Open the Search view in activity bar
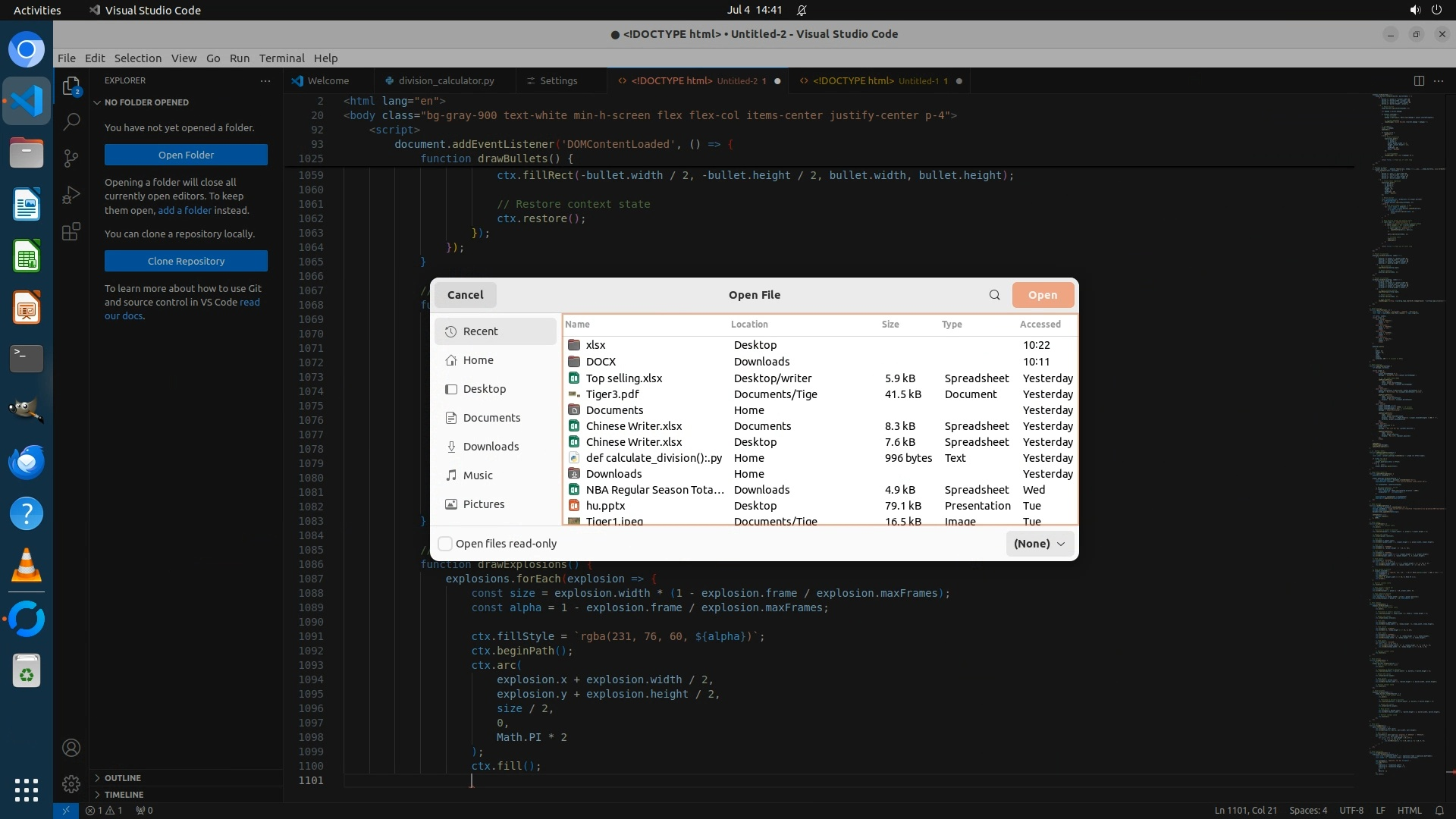The image size is (1456, 819). coord(71,121)
